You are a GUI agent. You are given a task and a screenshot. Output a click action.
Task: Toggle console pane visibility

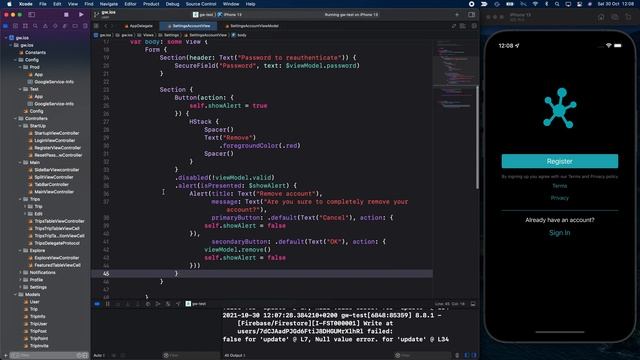coord(474,356)
